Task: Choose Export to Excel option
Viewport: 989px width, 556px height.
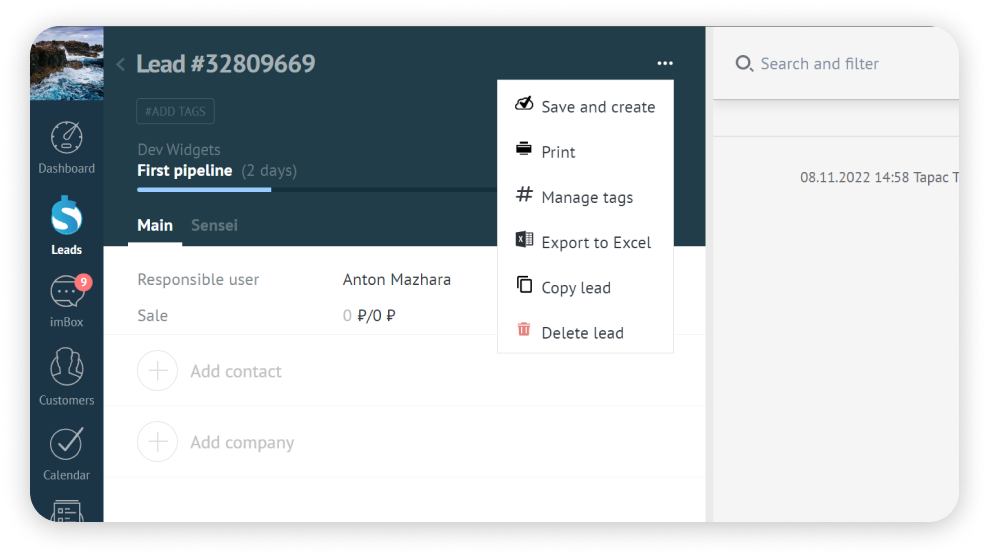Action: (x=585, y=243)
